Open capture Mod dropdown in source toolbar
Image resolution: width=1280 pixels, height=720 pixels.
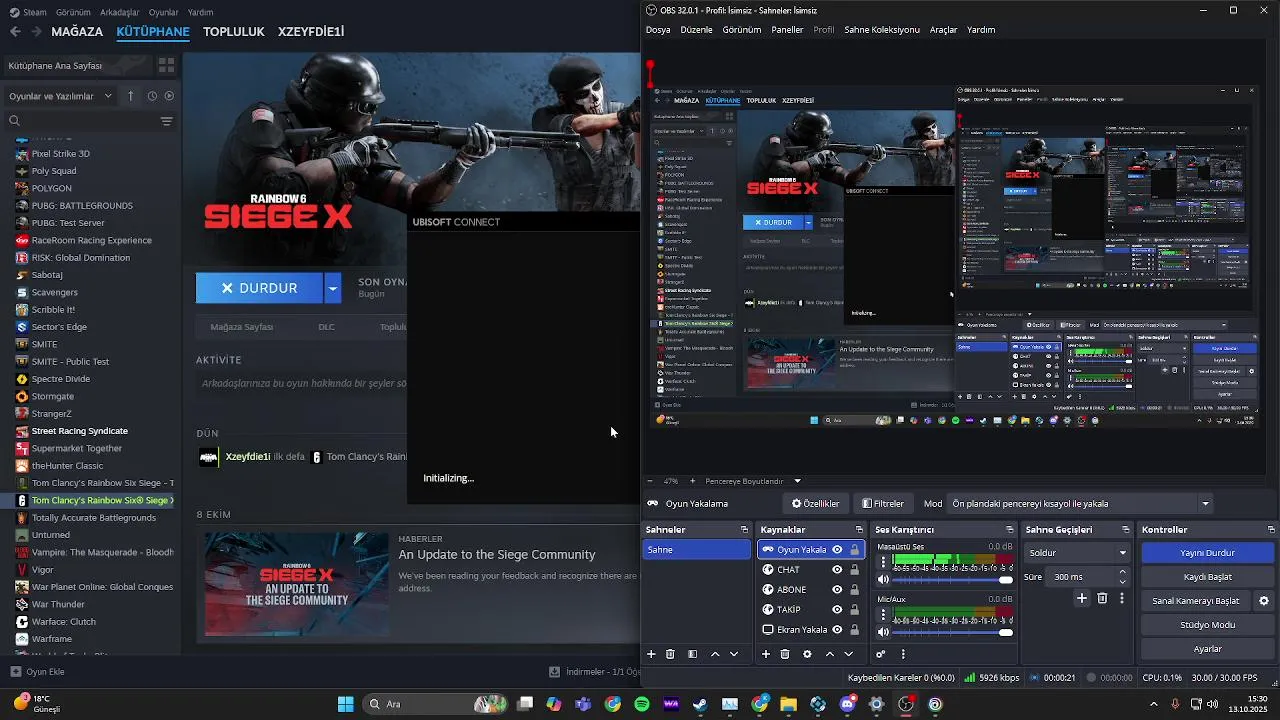tap(1080, 504)
